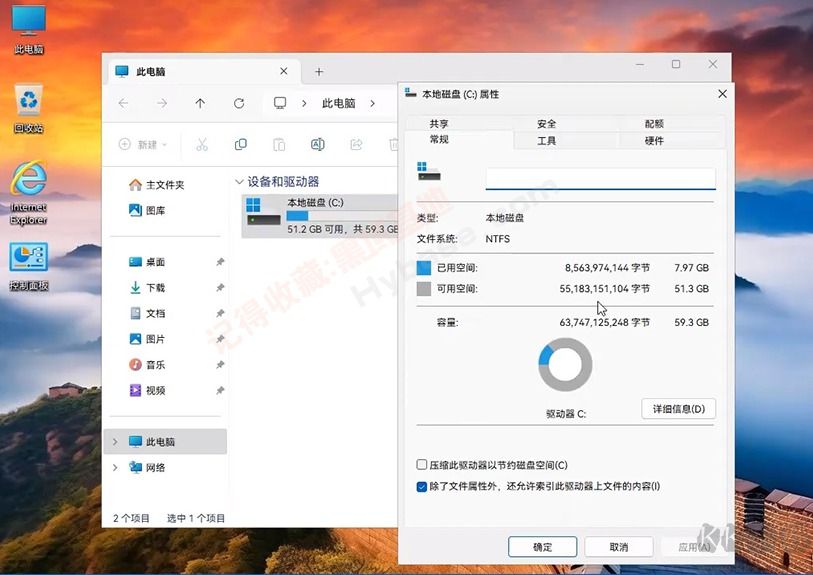
Task: Switch to the 硬件 tab
Action: click(654, 141)
